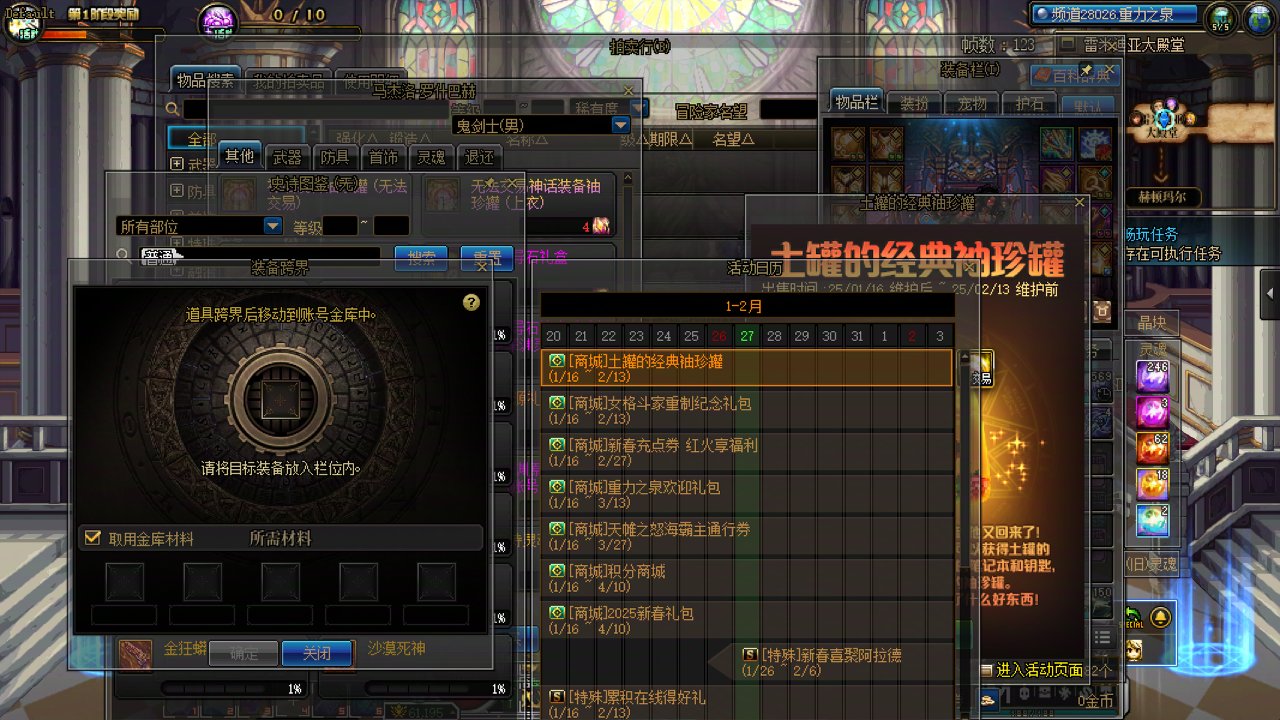Click 进入活动页面 link

[x=1040, y=670]
